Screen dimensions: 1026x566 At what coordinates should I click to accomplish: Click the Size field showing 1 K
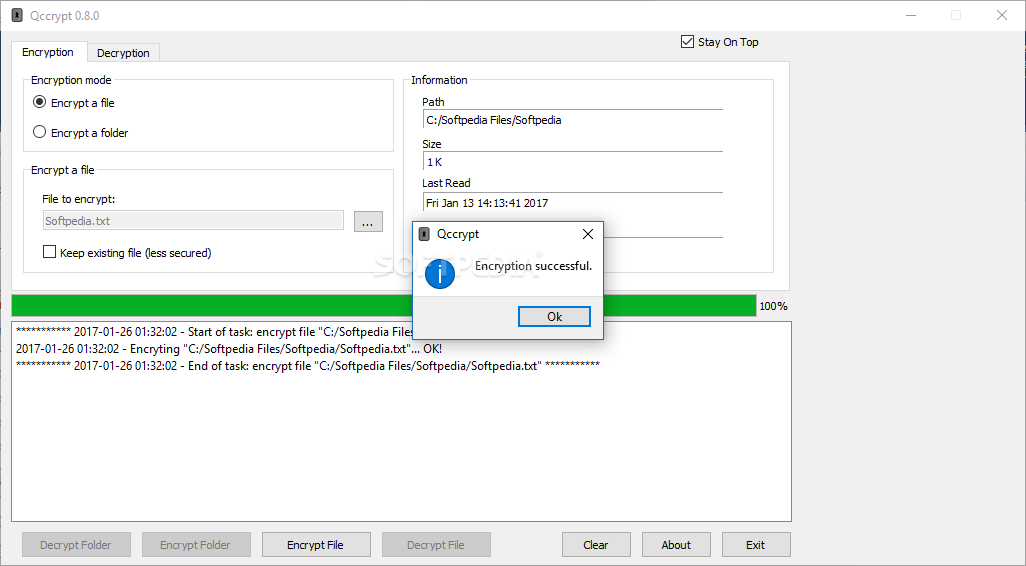coord(573,162)
